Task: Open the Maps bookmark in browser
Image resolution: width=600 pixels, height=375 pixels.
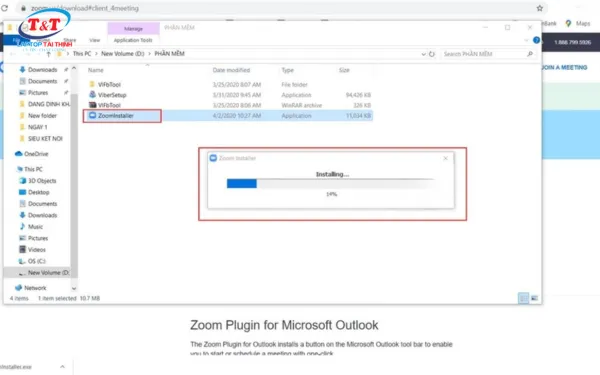Action: tap(578, 23)
